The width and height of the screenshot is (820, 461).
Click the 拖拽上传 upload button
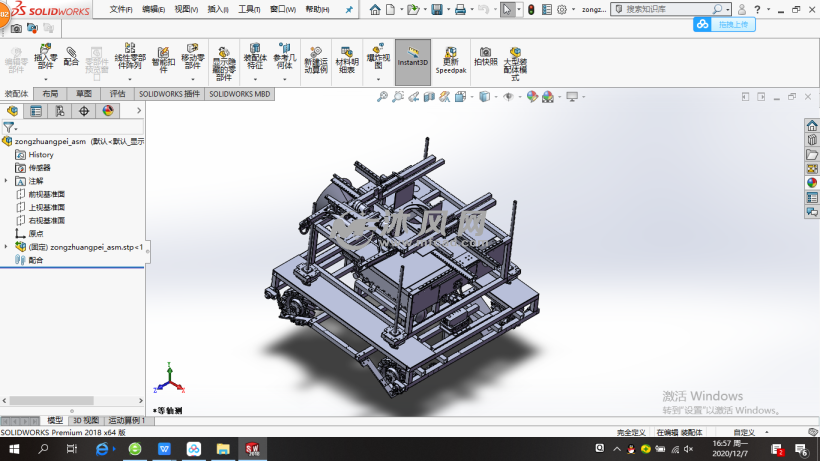pyautogui.click(x=730, y=25)
